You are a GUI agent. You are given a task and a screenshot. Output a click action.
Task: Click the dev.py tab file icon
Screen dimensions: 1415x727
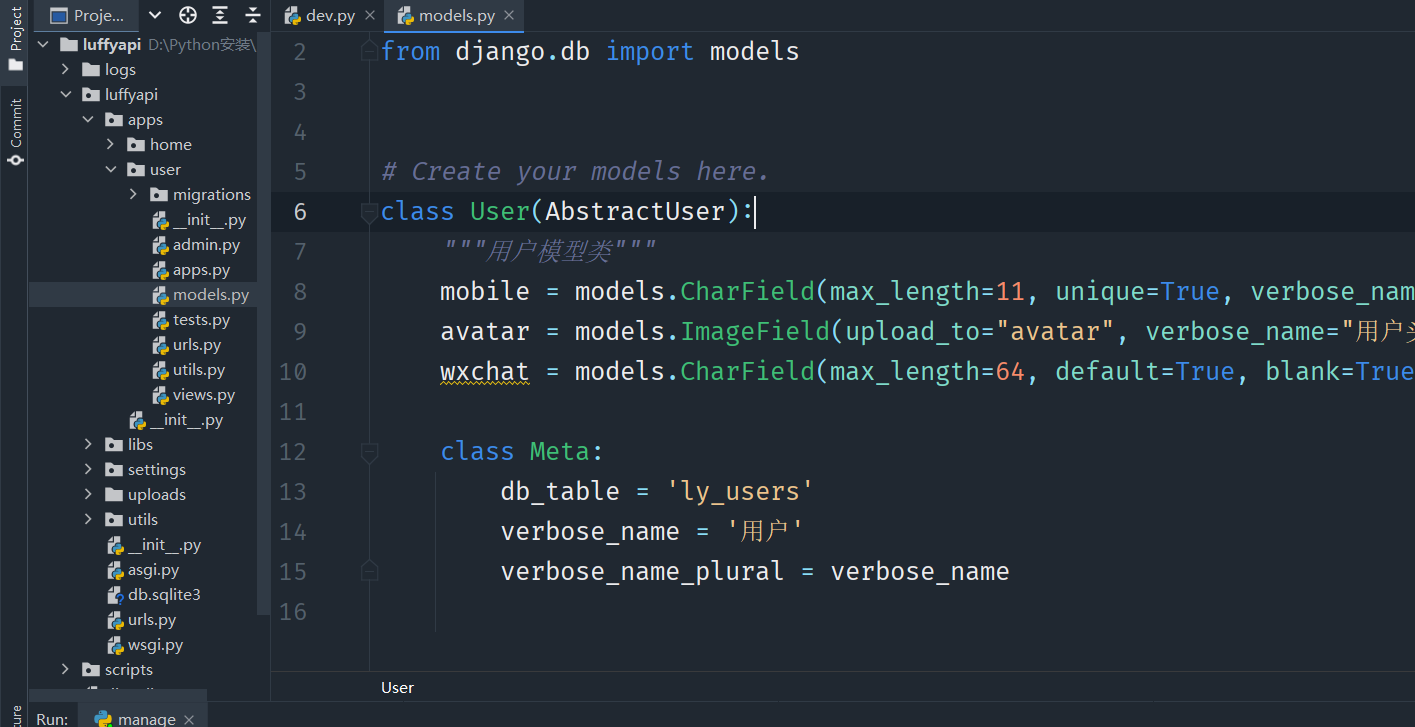pos(293,16)
